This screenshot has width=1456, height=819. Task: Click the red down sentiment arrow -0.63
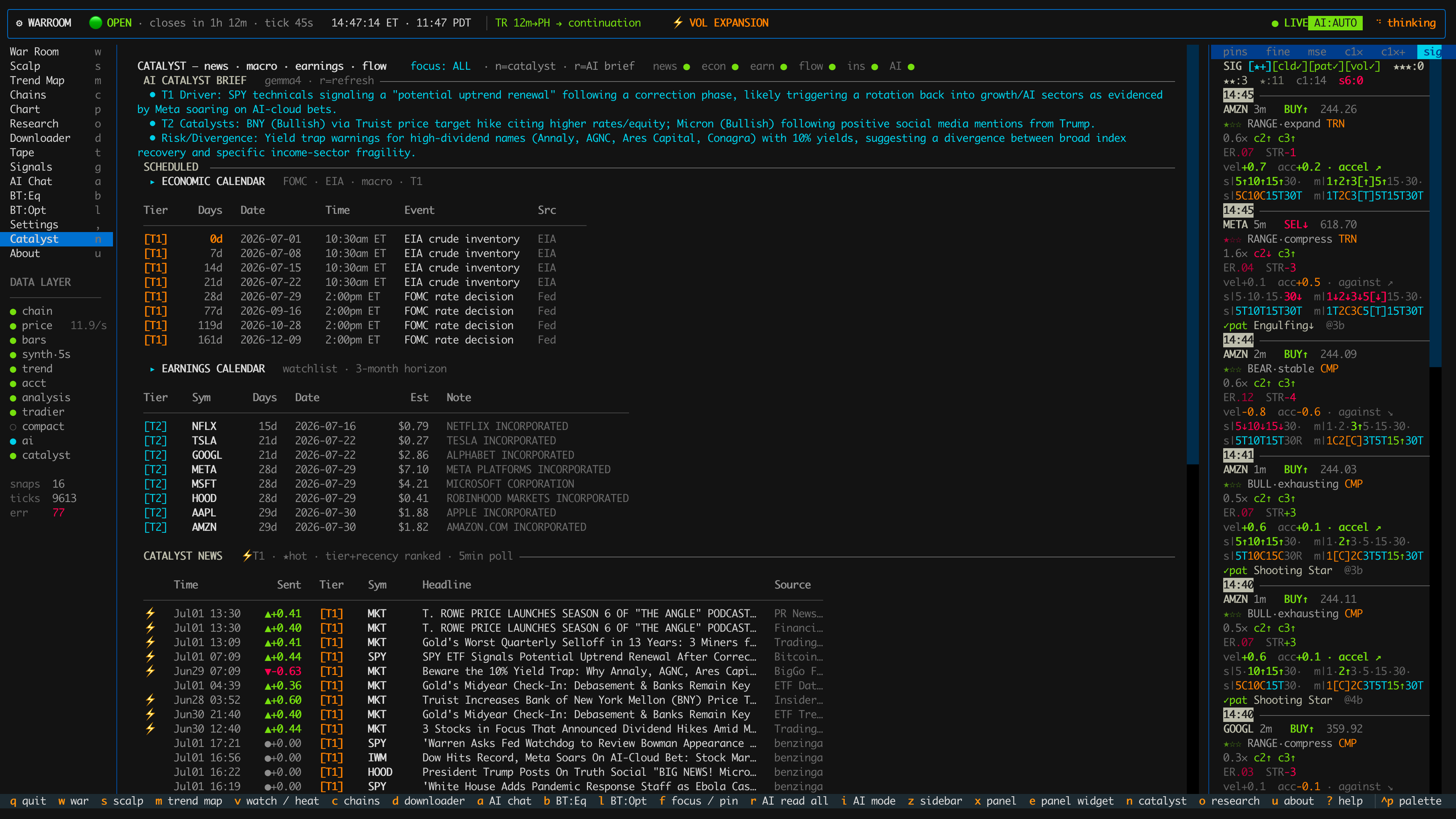pyautogui.click(x=268, y=672)
